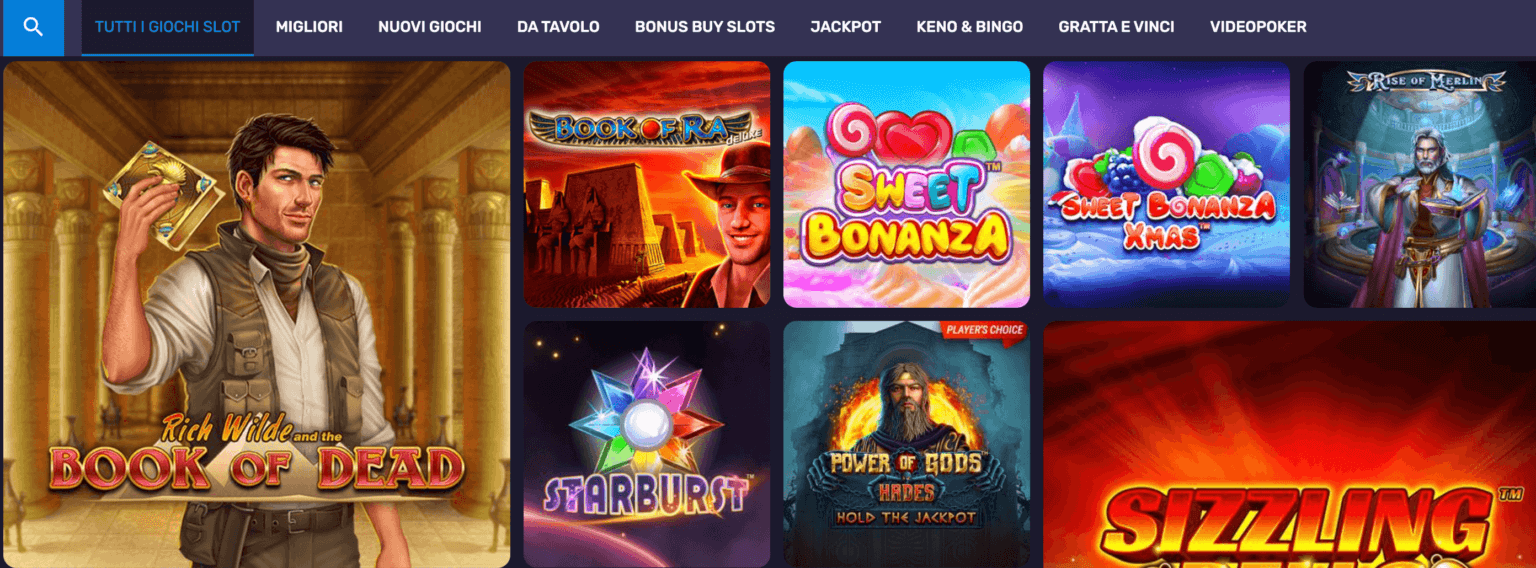This screenshot has height=568, width=1536.
Task: Go to the Jackpot tab
Action: pyautogui.click(x=846, y=27)
